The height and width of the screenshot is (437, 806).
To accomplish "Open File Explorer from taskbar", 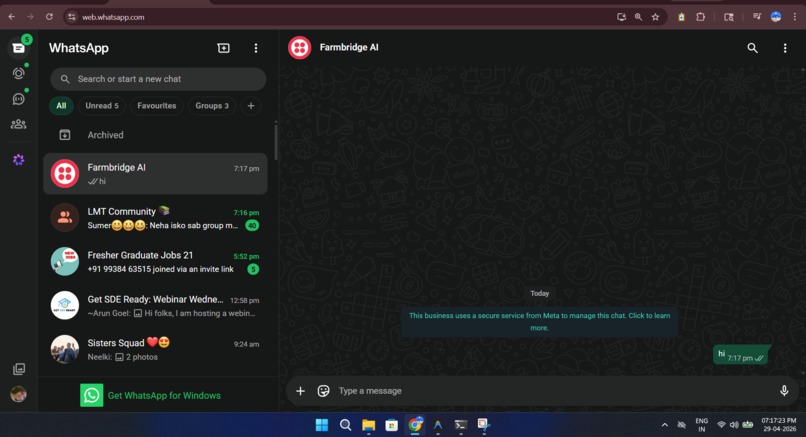I will [369, 425].
